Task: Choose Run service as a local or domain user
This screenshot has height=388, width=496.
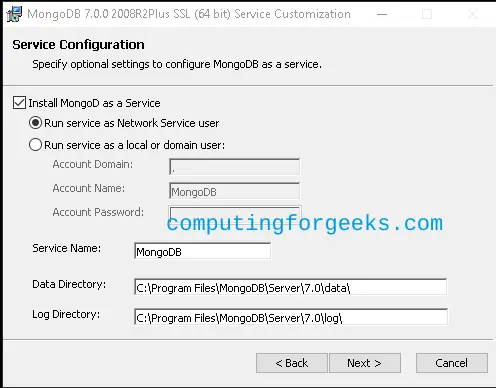Action: coord(35,145)
